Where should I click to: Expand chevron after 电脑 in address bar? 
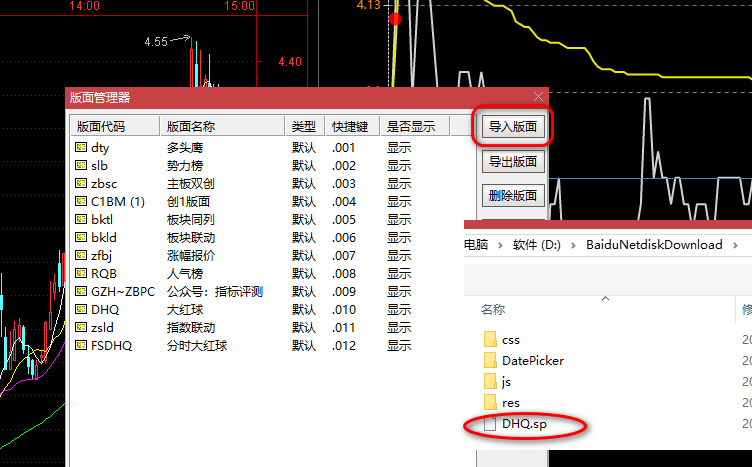click(500, 245)
